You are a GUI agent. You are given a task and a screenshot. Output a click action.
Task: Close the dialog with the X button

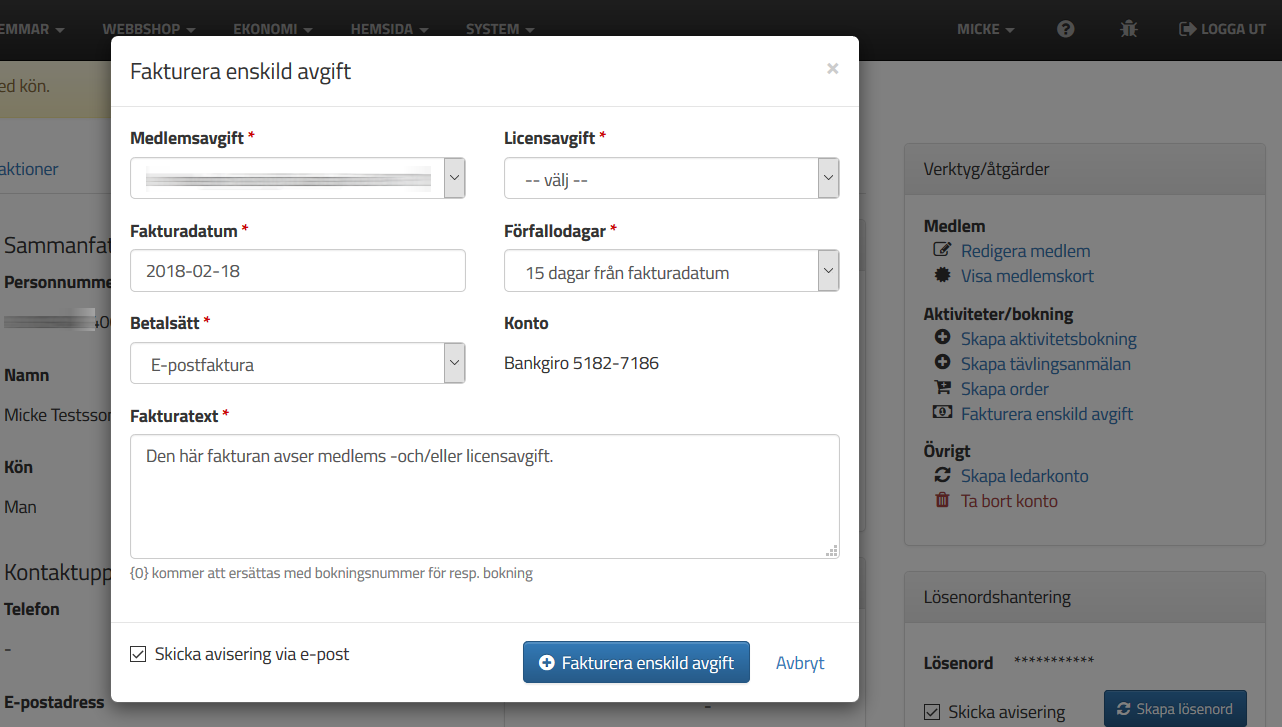pyautogui.click(x=832, y=69)
